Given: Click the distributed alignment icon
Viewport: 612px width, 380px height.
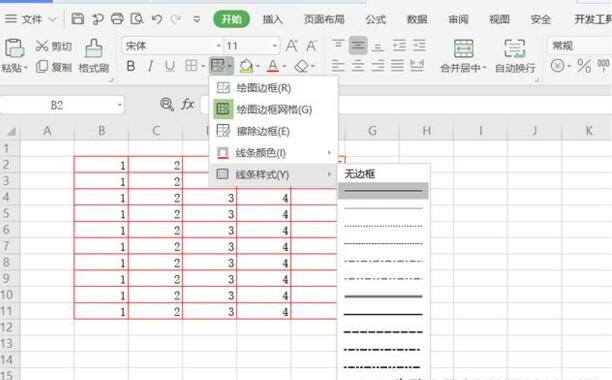Looking at the screenshot, I should point(417,66).
